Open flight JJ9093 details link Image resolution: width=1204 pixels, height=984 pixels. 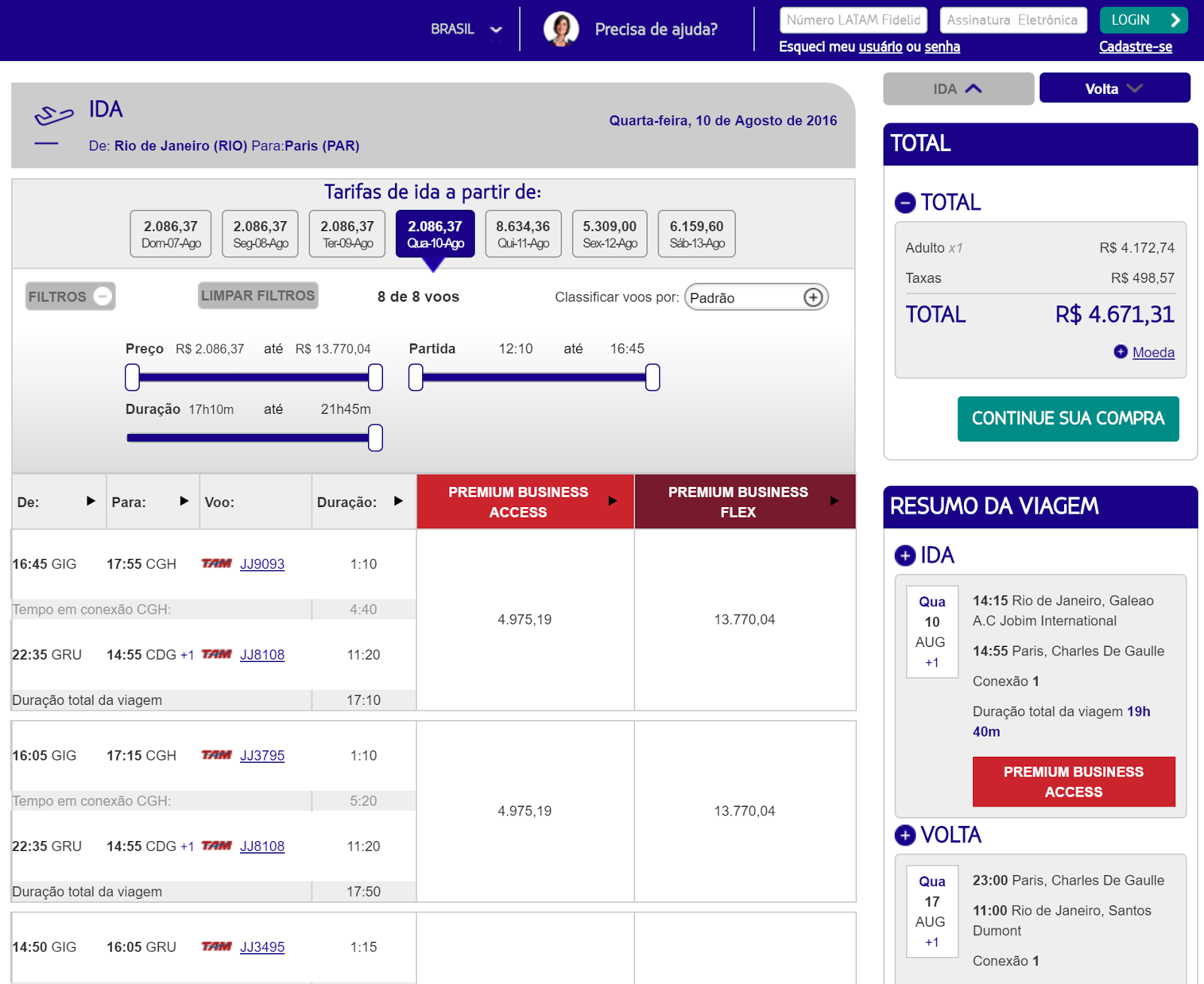tap(262, 564)
